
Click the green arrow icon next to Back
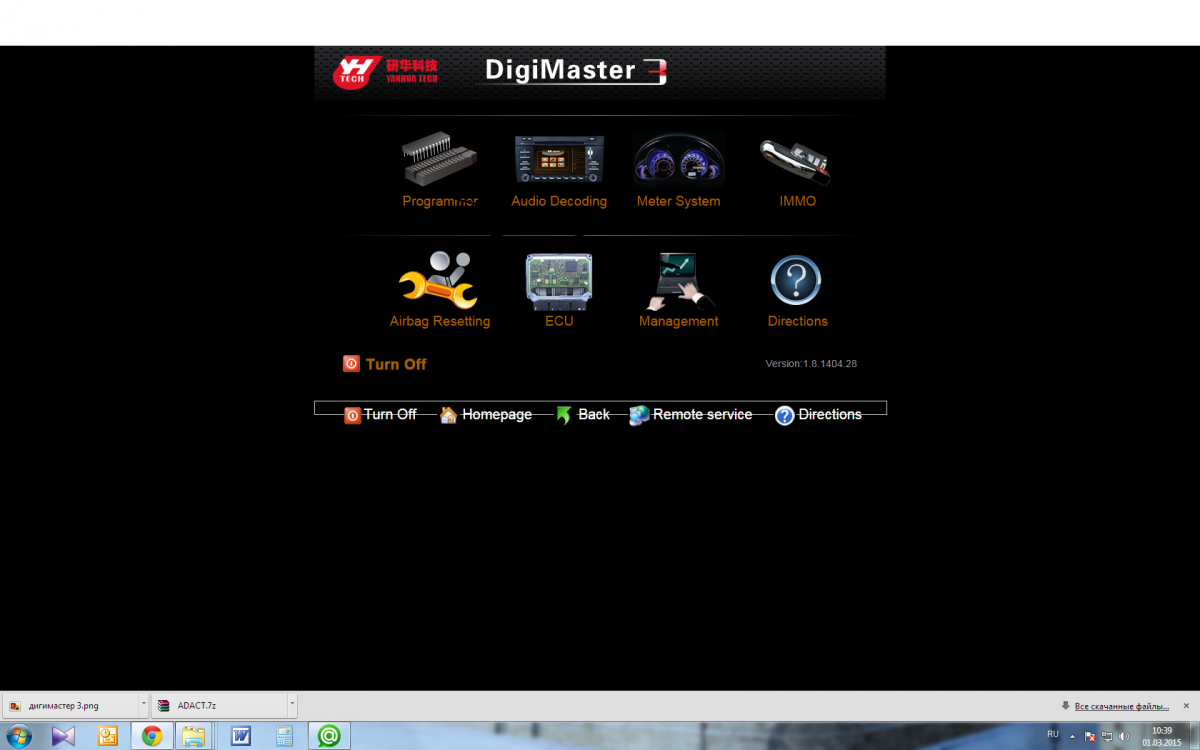(564, 415)
